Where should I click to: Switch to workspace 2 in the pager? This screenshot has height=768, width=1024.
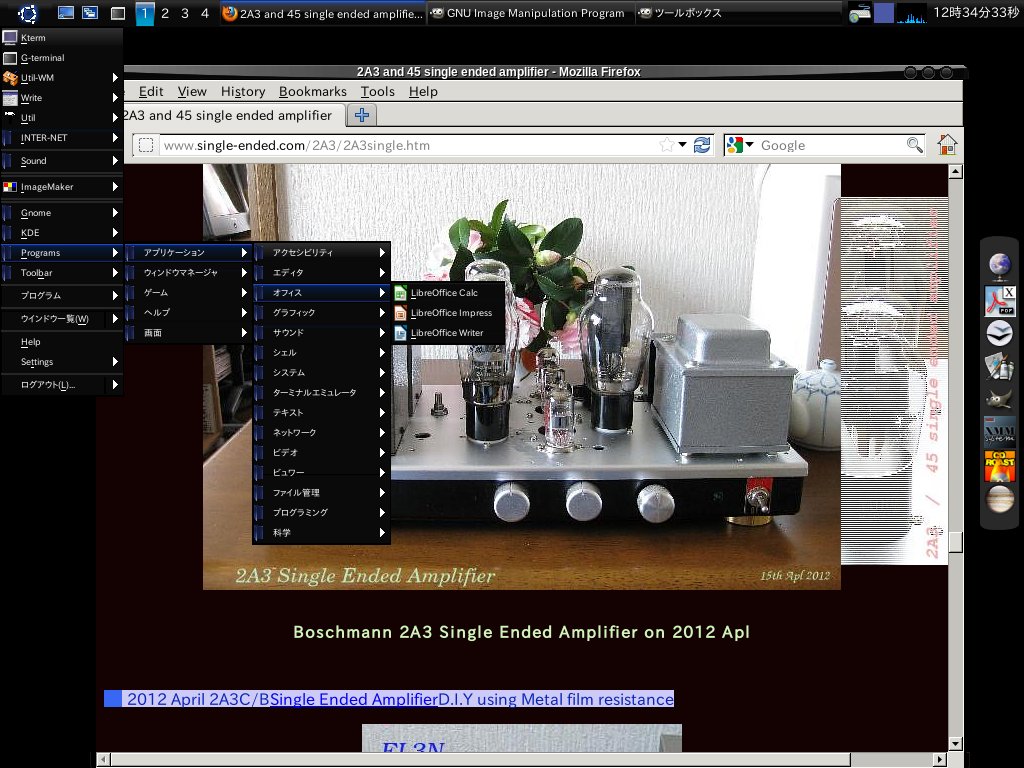point(165,13)
